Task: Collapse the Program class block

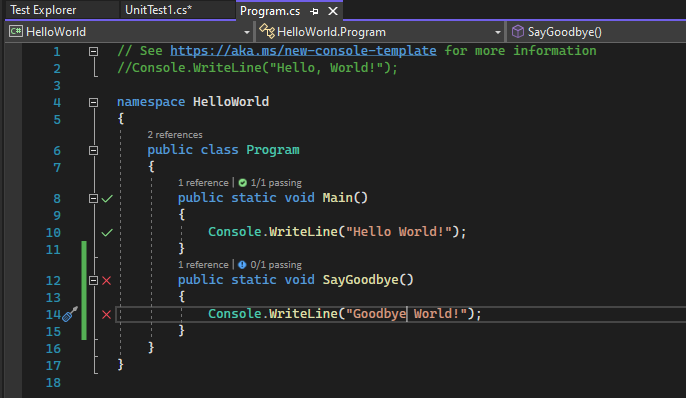Action: coord(93,150)
